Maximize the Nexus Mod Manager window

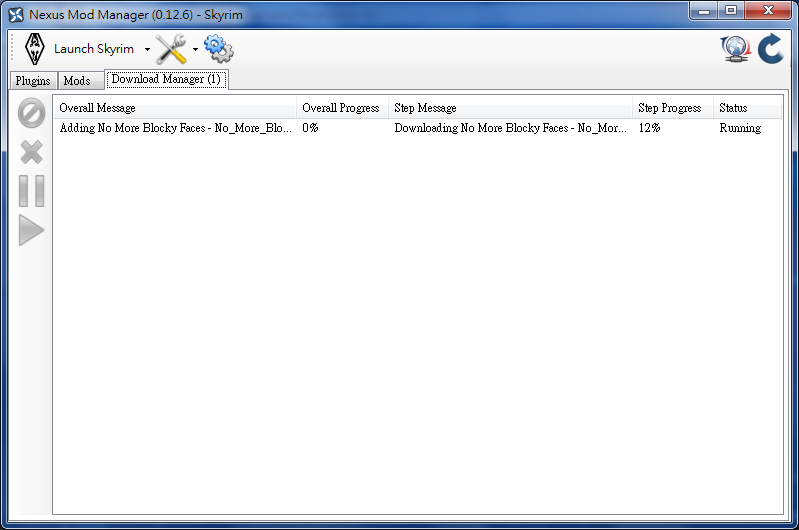point(731,11)
